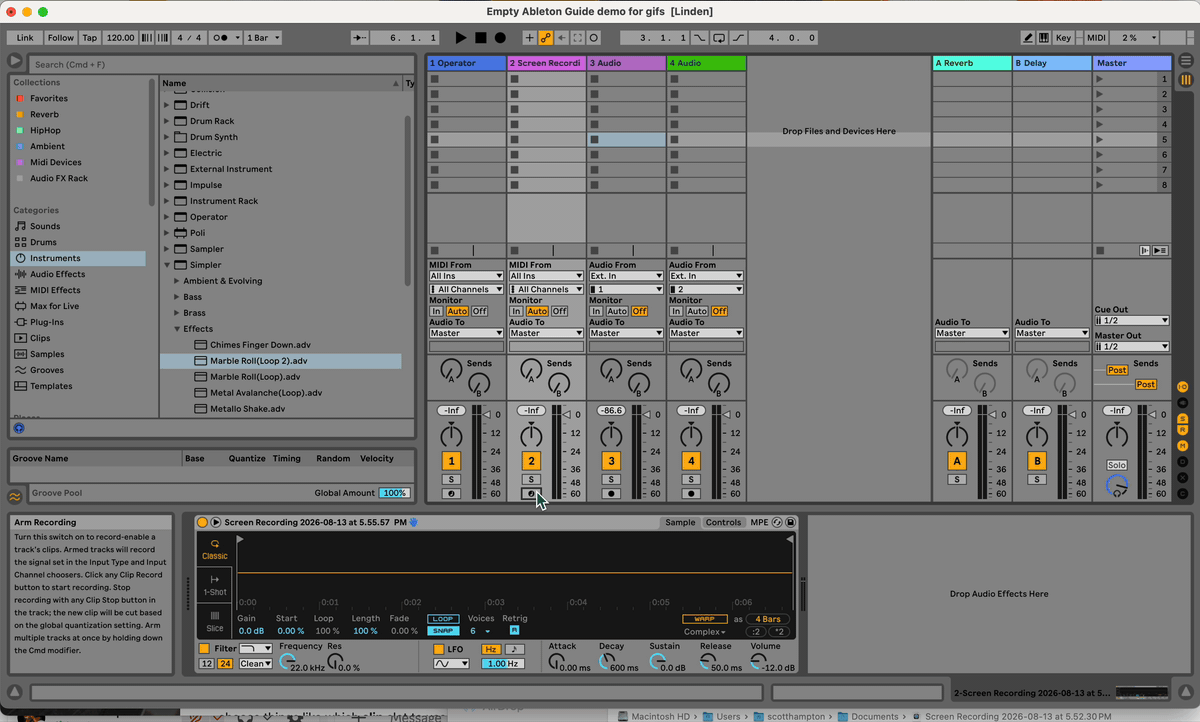Expand the Bass subfolder
Image resolution: width=1200 pixels, height=722 pixels.
176,297
